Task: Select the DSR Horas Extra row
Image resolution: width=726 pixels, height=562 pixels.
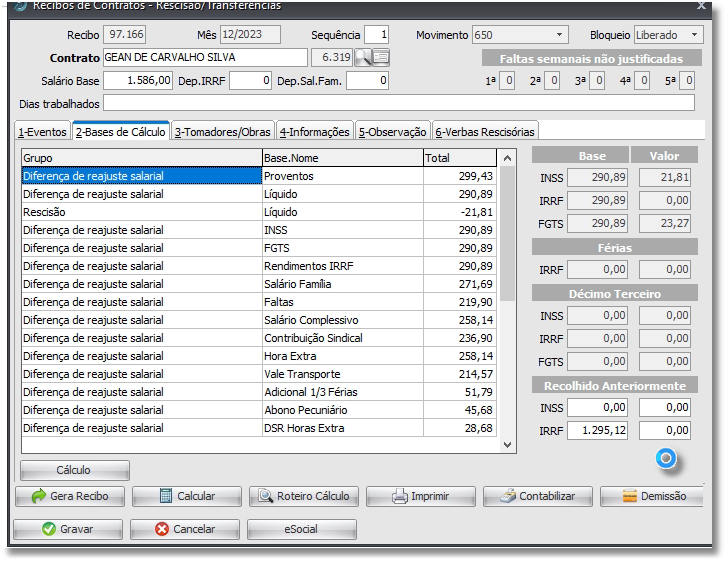Action: [x=259, y=428]
